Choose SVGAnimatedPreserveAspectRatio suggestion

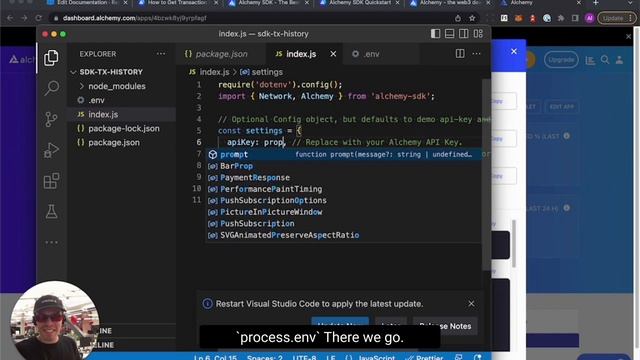(344, 235)
